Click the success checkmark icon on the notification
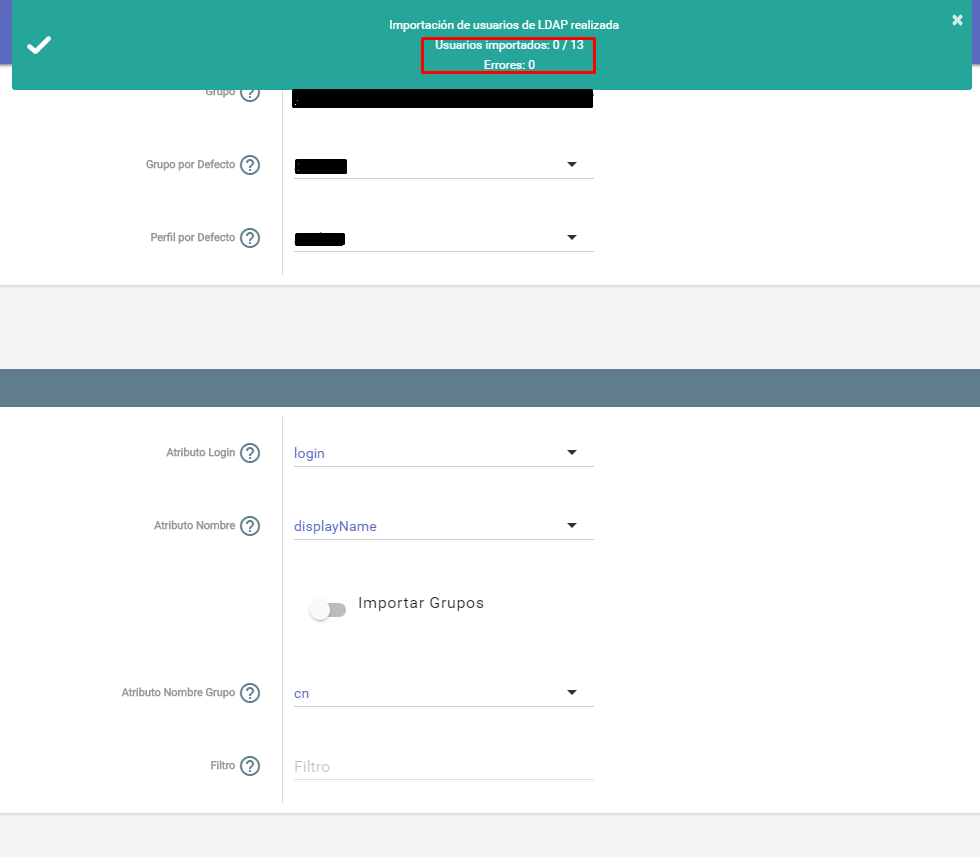This screenshot has width=980, height=857. coord(39,44)
